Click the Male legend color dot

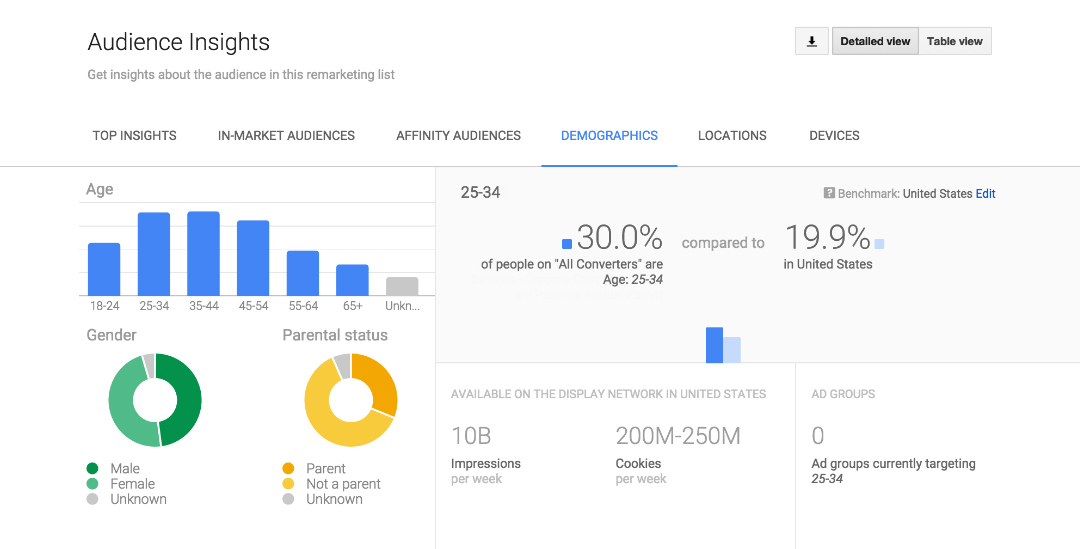click(93, 468)
